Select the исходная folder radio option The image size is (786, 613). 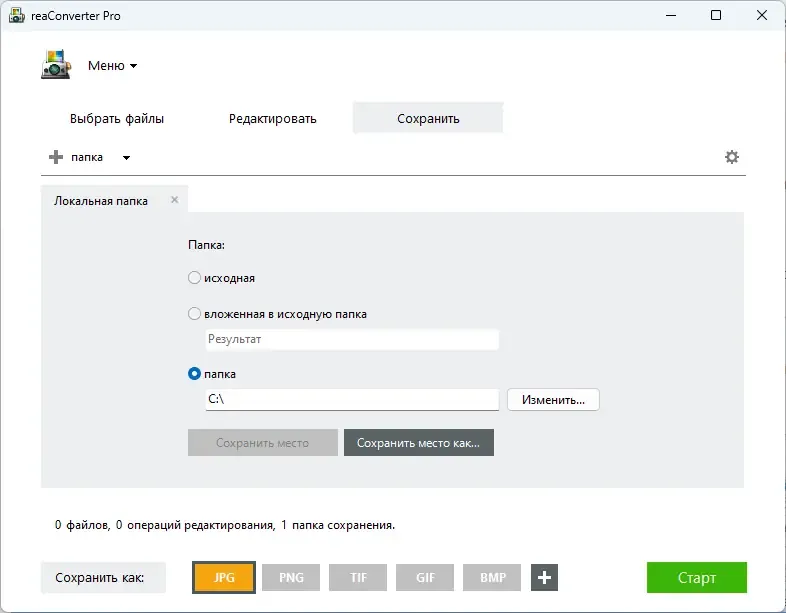(194, 278)
